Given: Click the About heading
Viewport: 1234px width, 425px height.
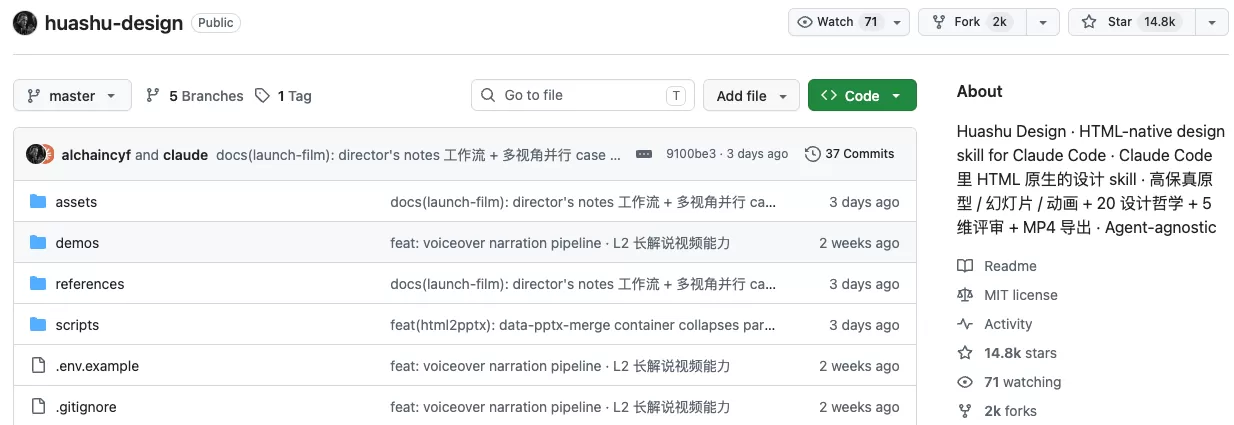Looking at the screenshot, I should [979, 91].
